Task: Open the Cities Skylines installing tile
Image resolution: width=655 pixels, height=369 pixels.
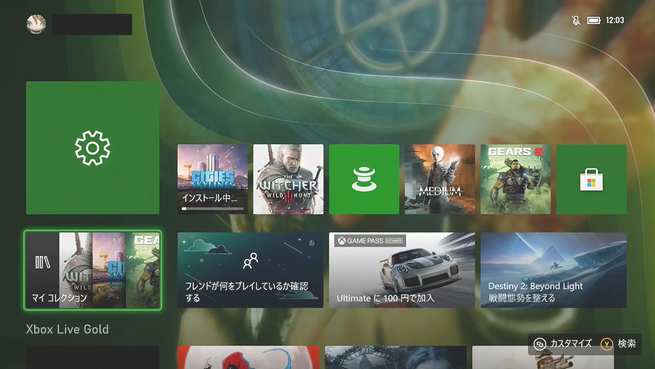Action: pyautogui.click(x=213, y=179)
